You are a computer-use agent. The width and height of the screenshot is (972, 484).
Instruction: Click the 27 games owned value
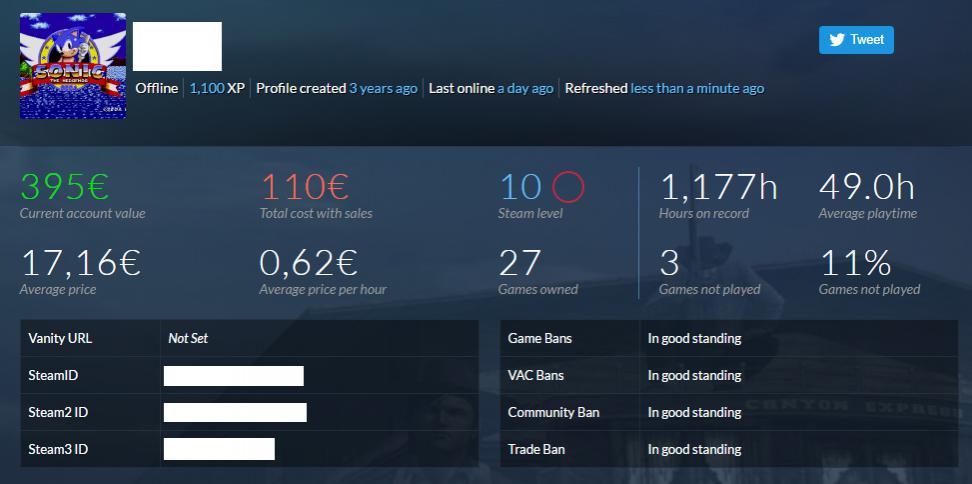coord(520,263)
